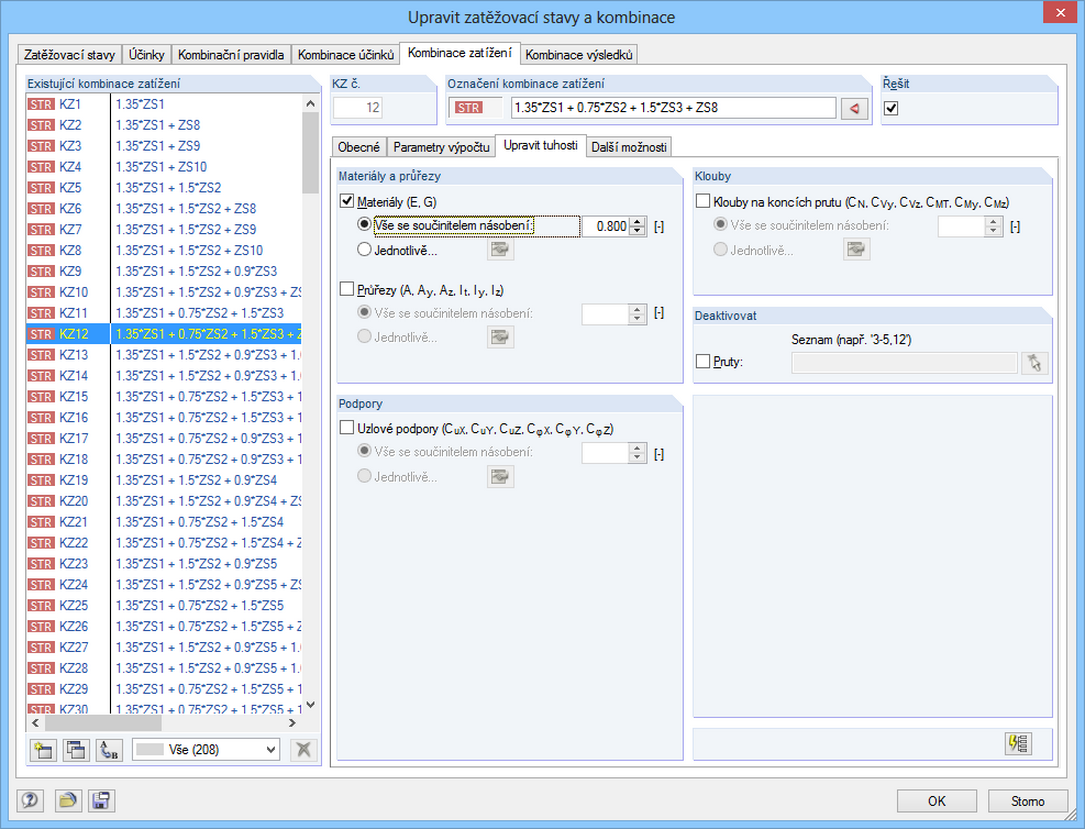This screenshot has height=829, width=1085.
Task: Select row KZ19 '1.35*ZS1 + 1.5*ZS2 + 0.9*ZS4'
Action: pyautogui.click(x=164, y=480)
